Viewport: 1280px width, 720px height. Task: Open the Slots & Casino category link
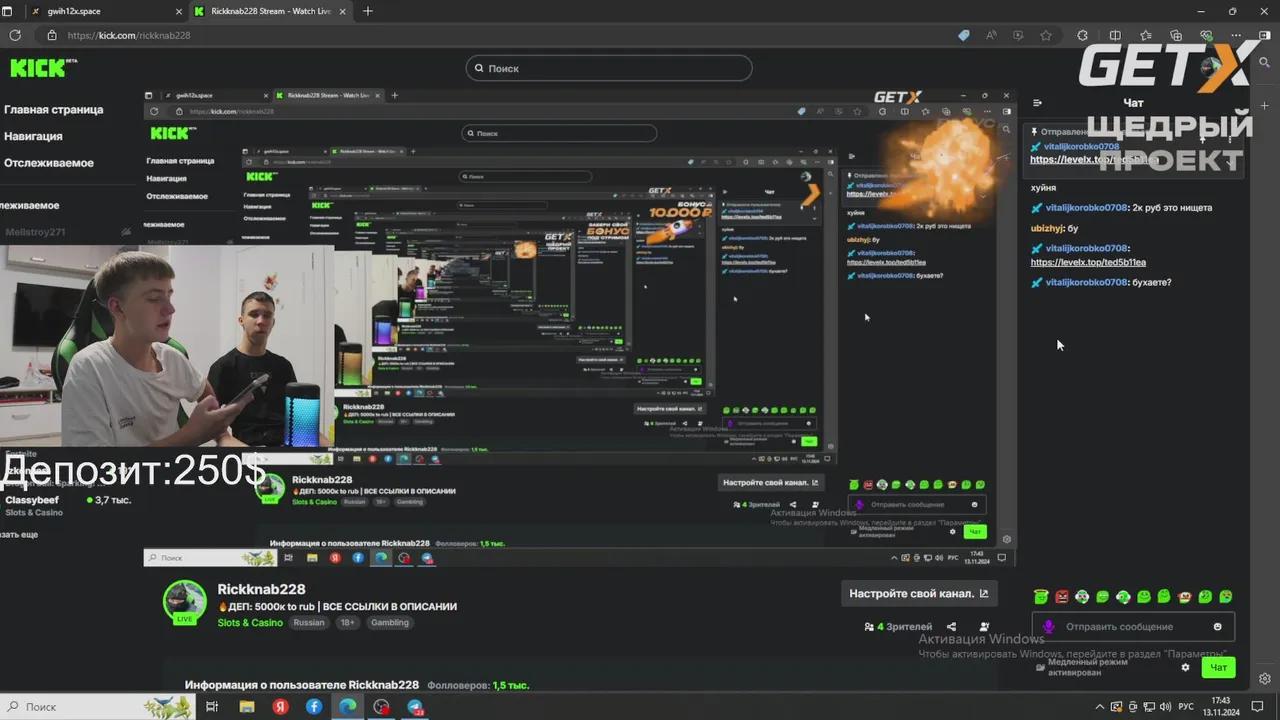pyautogui.click(x=250, y=622)
